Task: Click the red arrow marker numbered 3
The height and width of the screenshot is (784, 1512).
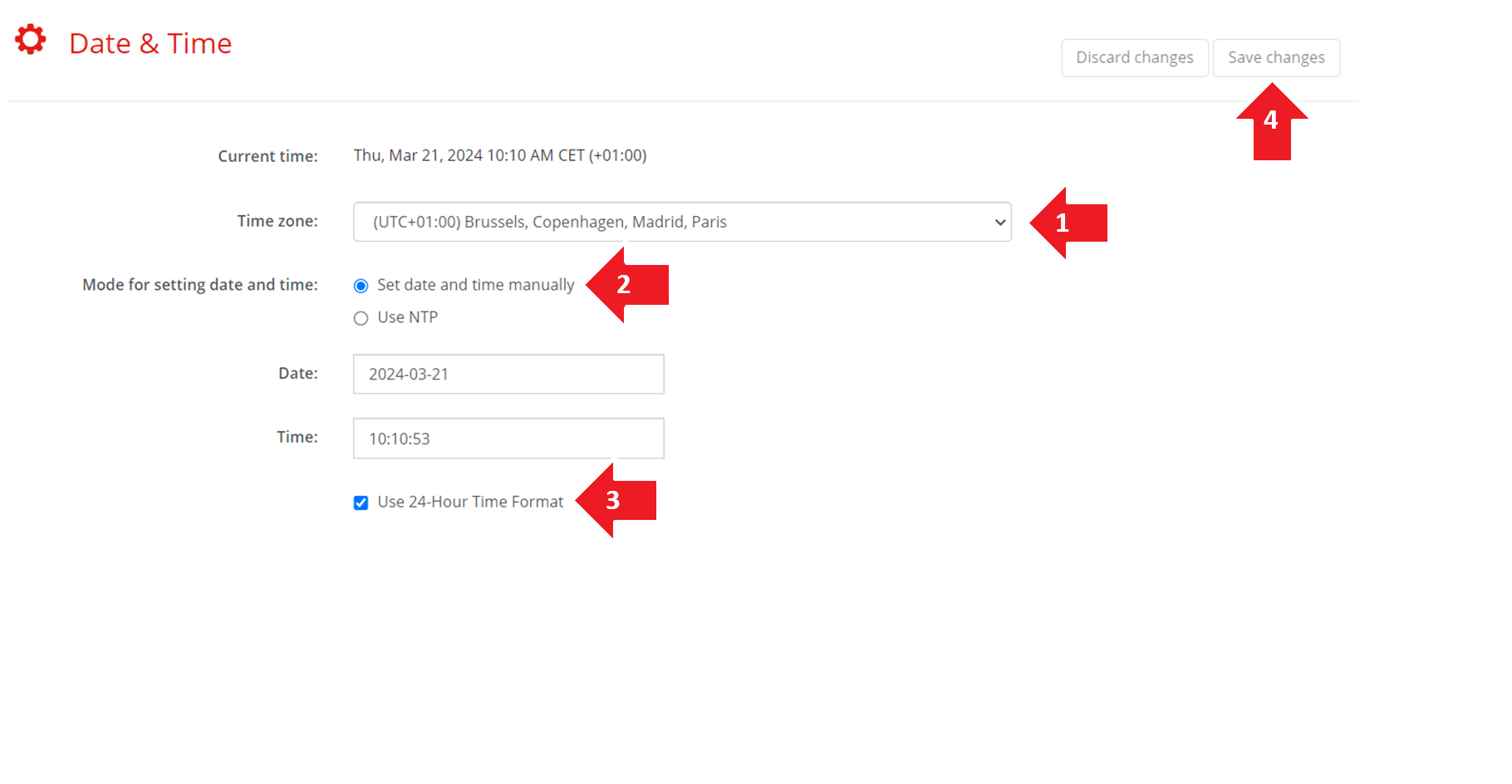Action: 616,500
